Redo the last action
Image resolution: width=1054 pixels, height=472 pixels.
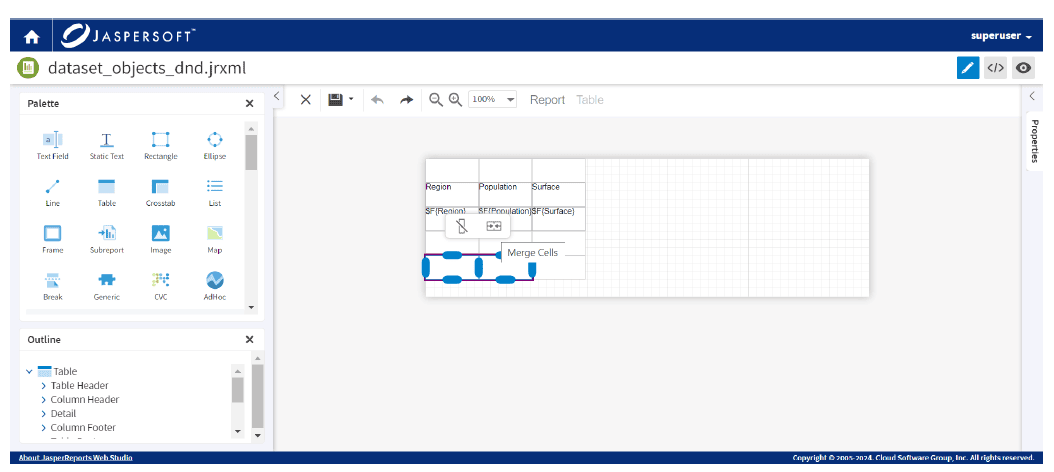pyautogui.click(x=406, y=100)
